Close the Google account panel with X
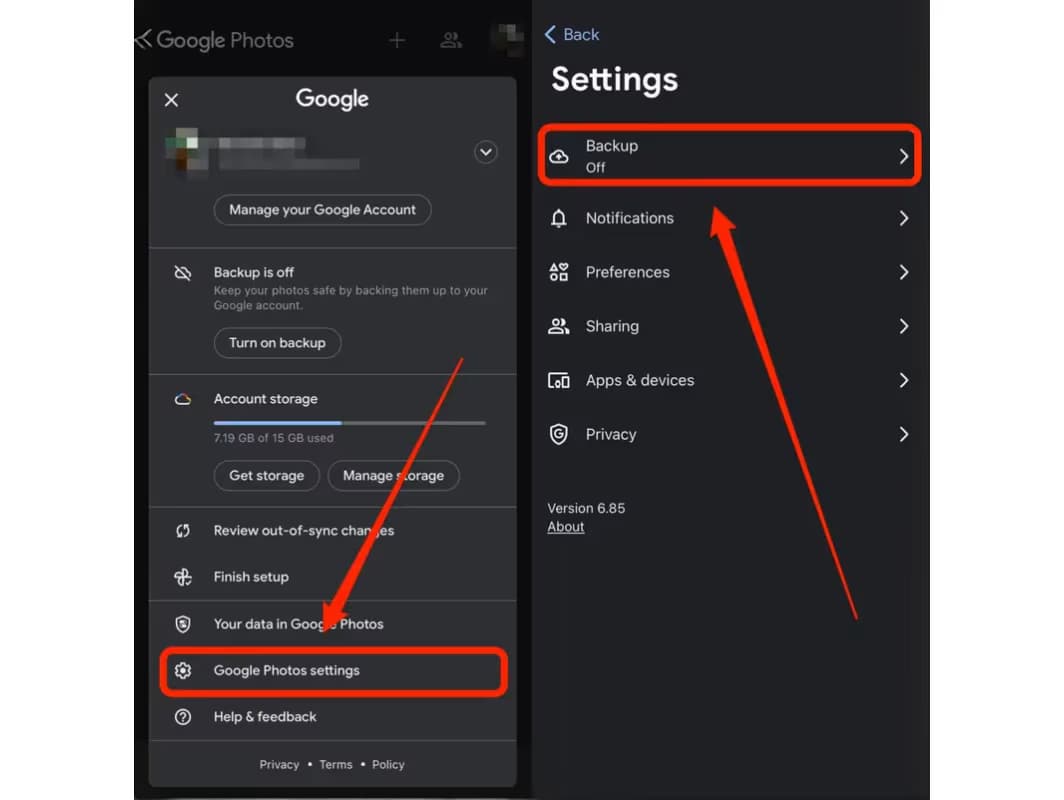Screen dimensions: 1064x800 (171, 100)
